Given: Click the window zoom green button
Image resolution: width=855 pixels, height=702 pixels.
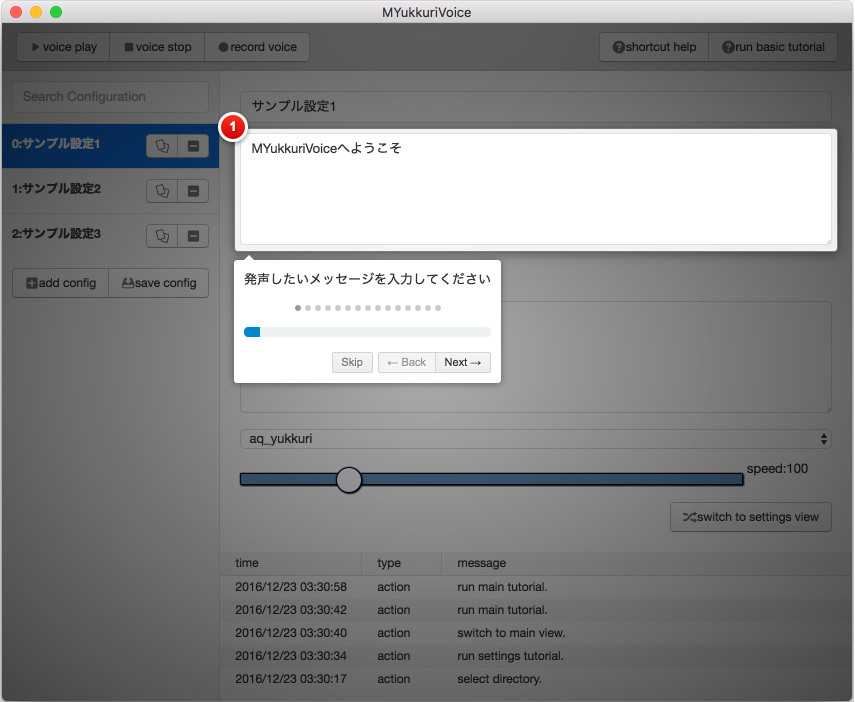Looking at the screenshot, I should click(x=56, y=12).
